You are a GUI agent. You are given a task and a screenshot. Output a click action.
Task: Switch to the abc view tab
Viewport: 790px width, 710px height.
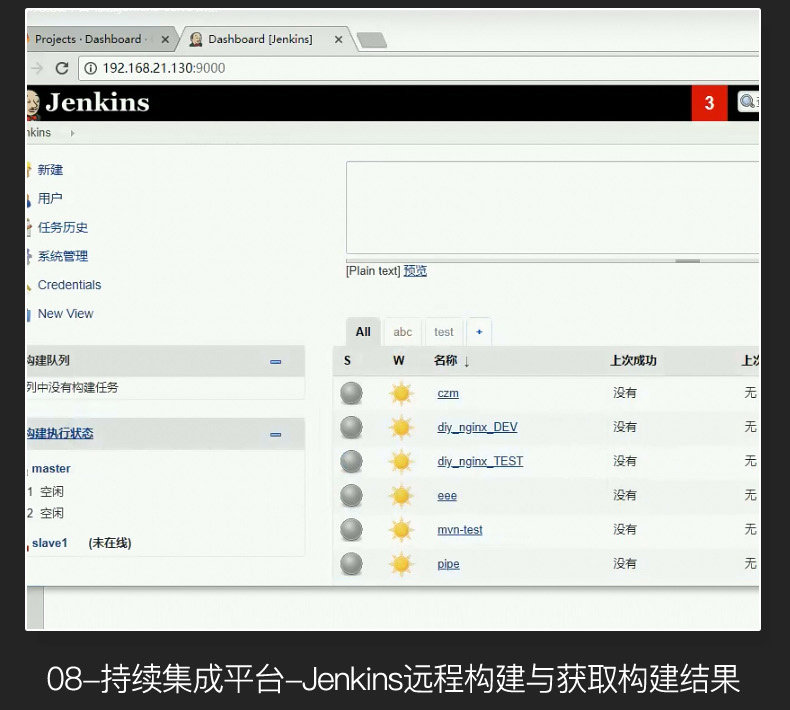point(403,332)
